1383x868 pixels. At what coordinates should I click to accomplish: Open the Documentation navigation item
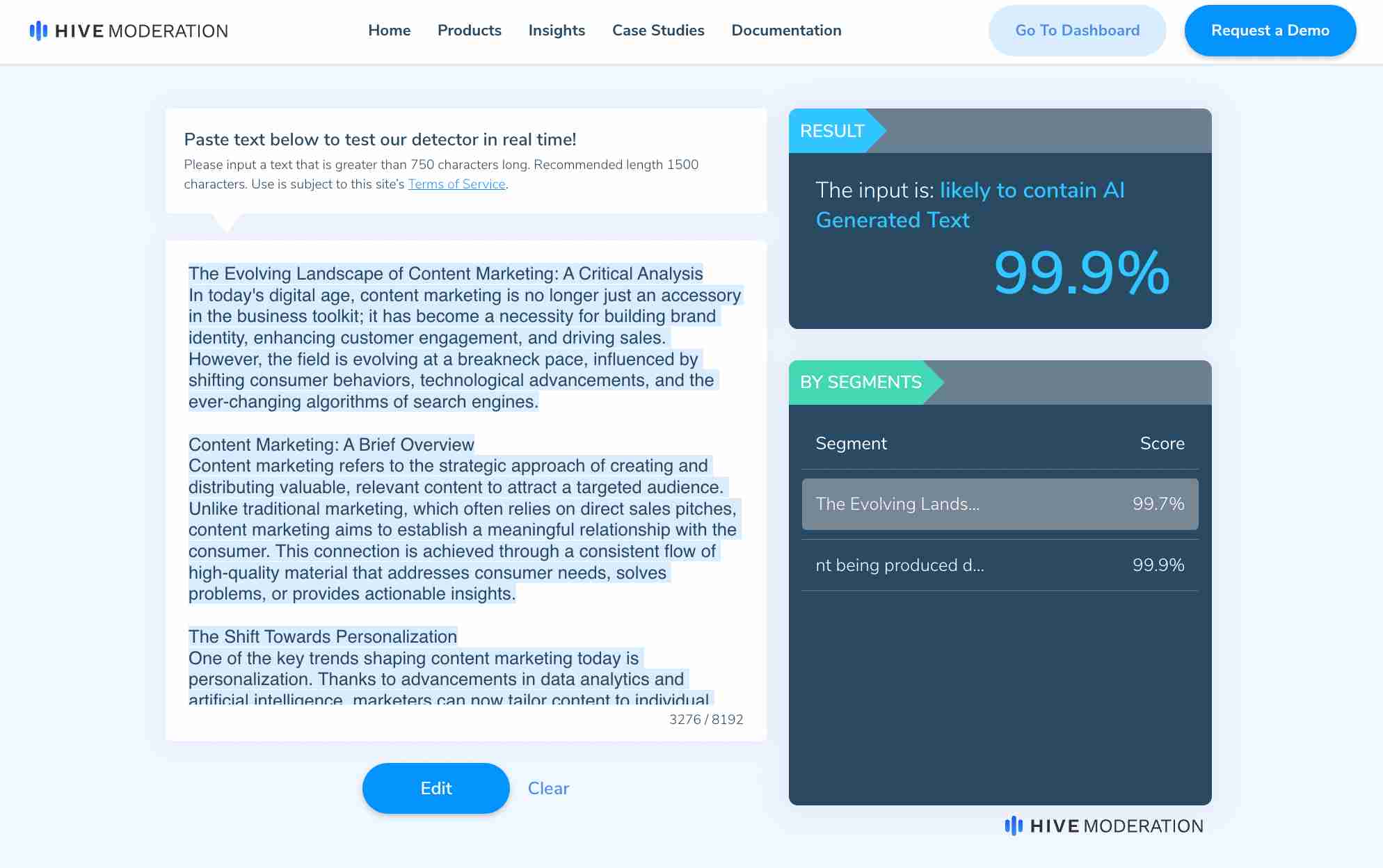786,31
